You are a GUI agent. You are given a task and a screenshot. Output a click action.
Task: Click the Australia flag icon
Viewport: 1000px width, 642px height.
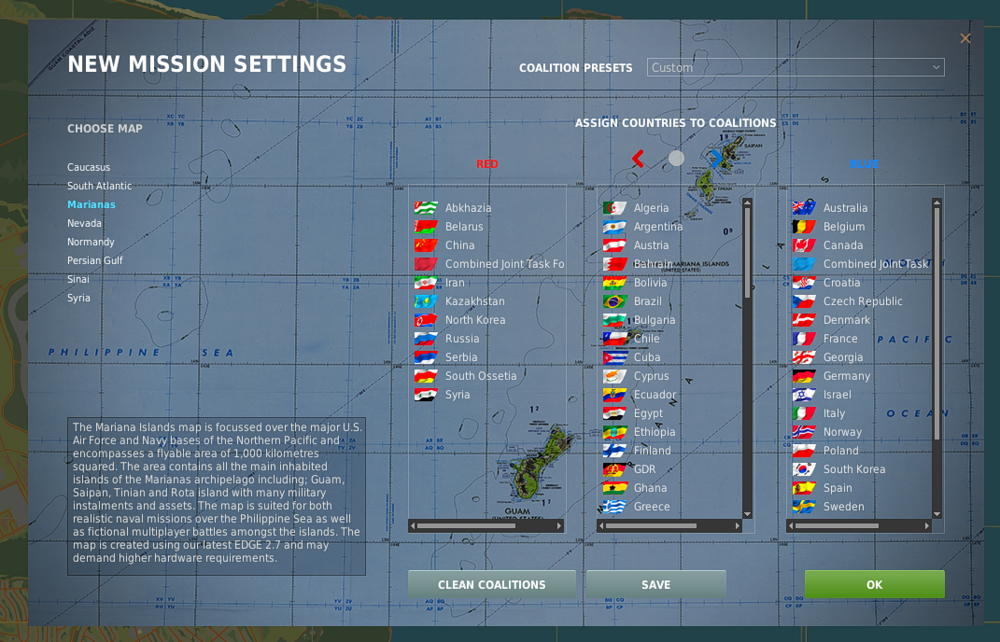(804, 208)
